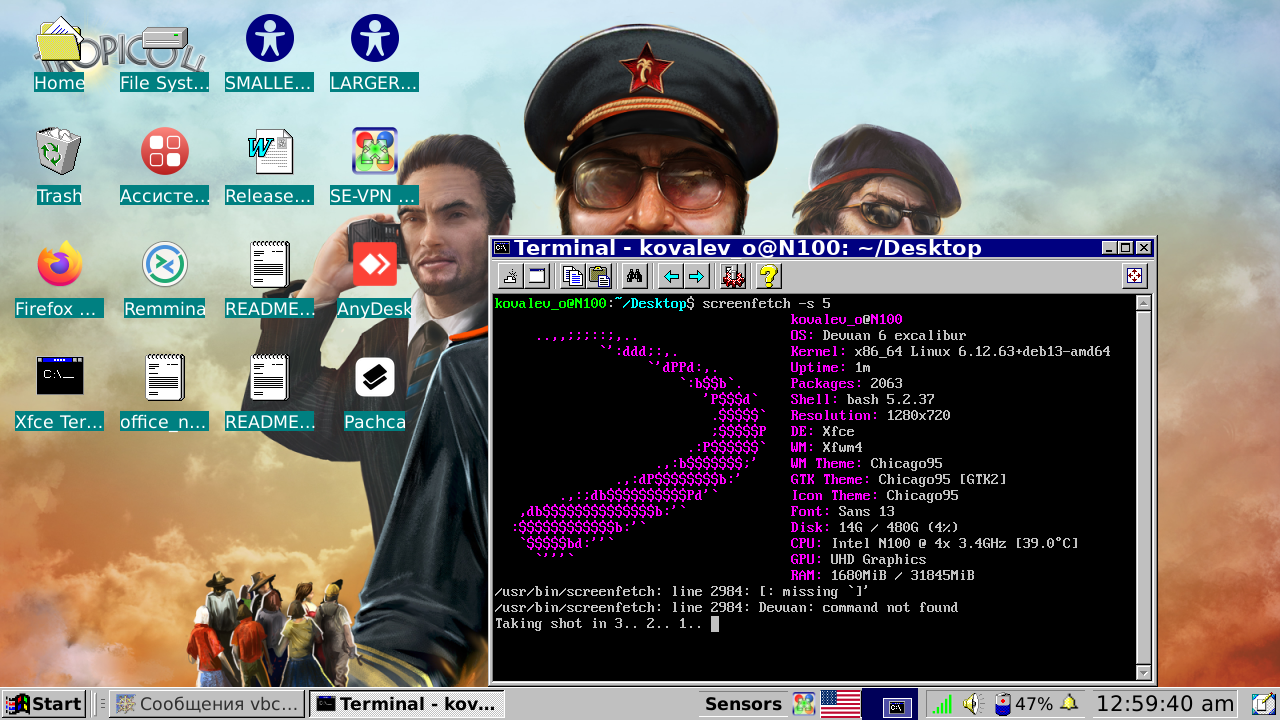
Task: Open the Start menu
Action: pos(44,704)
